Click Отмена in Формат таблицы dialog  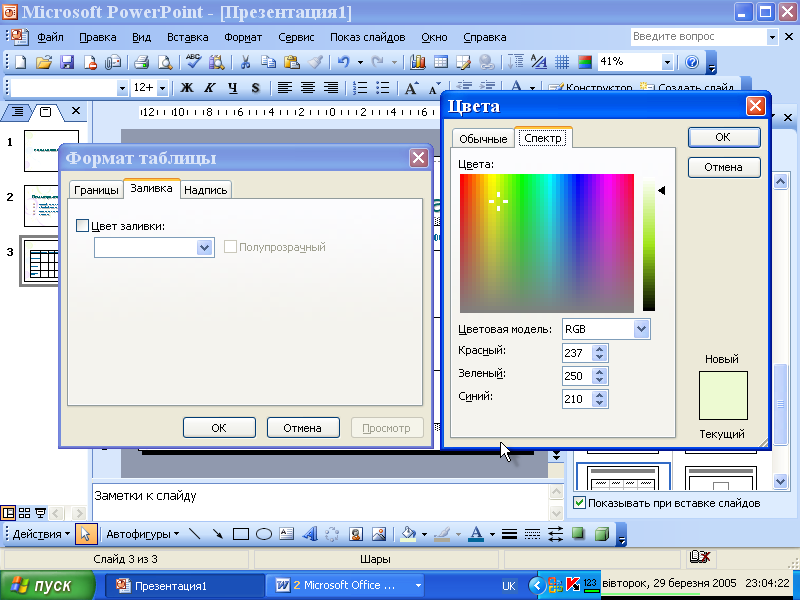(x=303, y=428)
